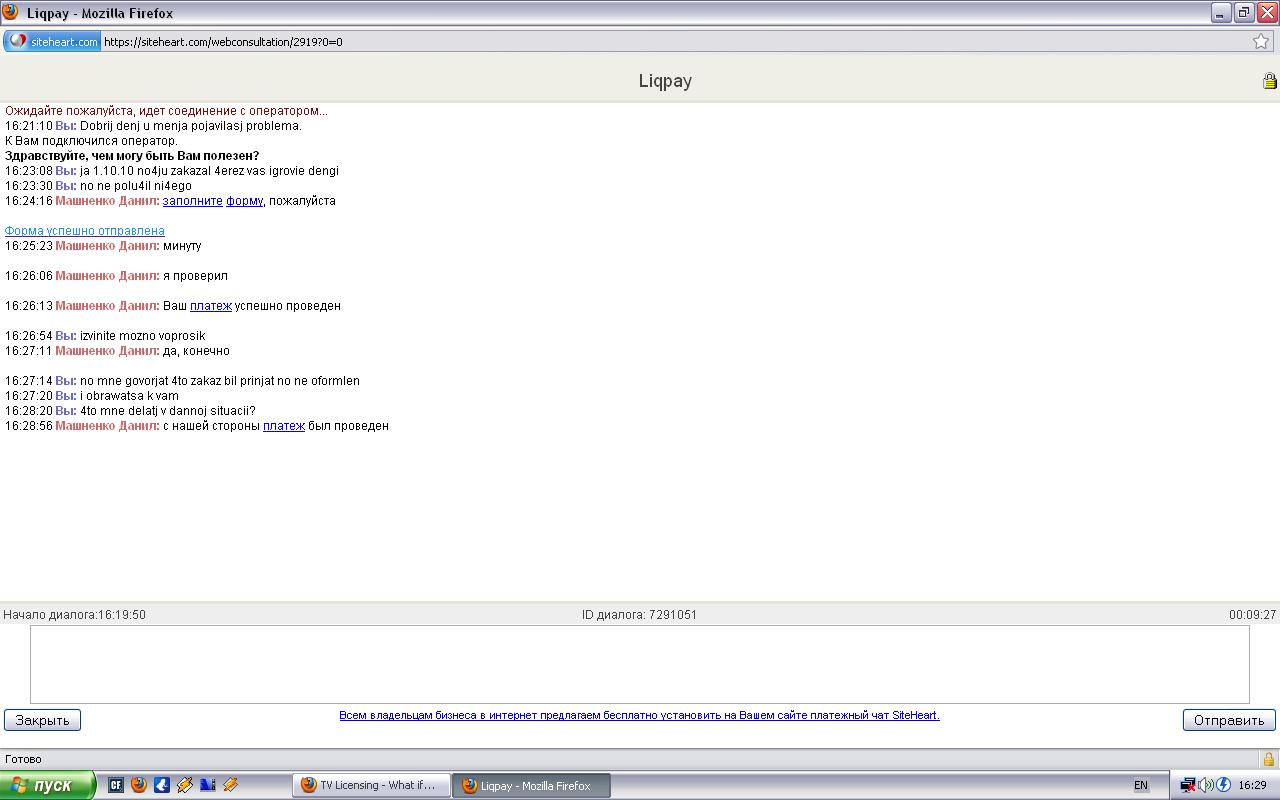Click the 00:09:27 dialog timer

[1252, 615]
